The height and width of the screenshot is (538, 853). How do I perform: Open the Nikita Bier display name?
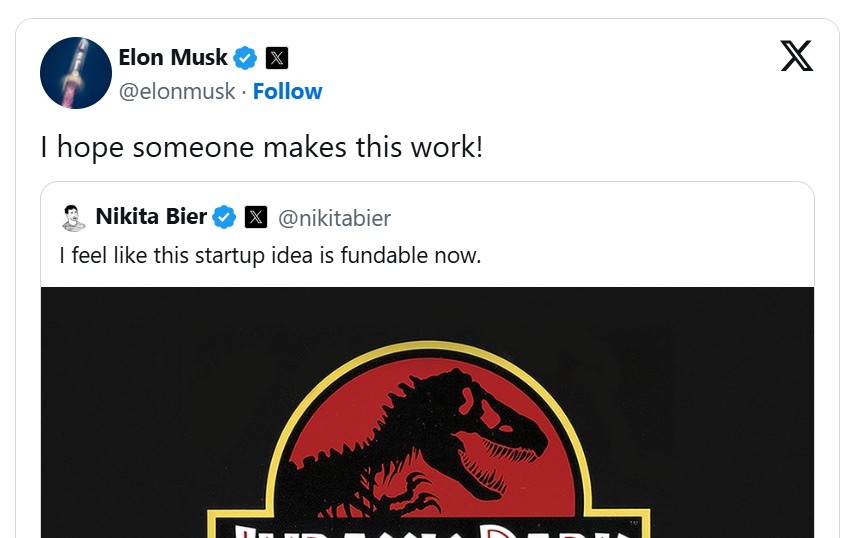(x=151, y=217)
